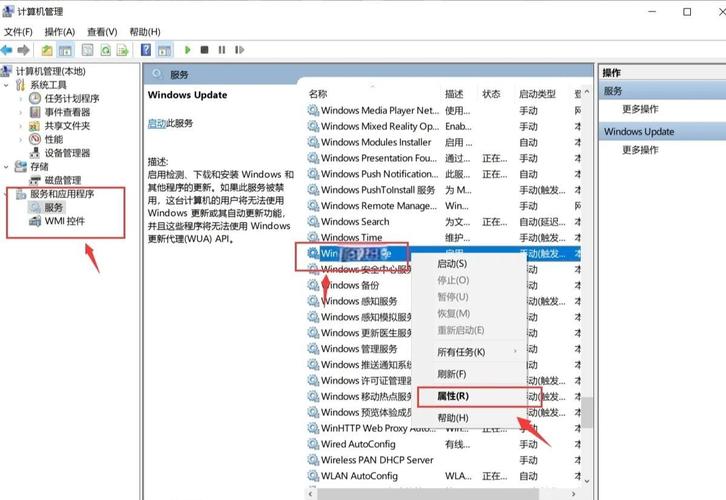Viewport: 726px width, 500px height.
Task: Click the 启动 link for this service
Action: pos(156,123)
